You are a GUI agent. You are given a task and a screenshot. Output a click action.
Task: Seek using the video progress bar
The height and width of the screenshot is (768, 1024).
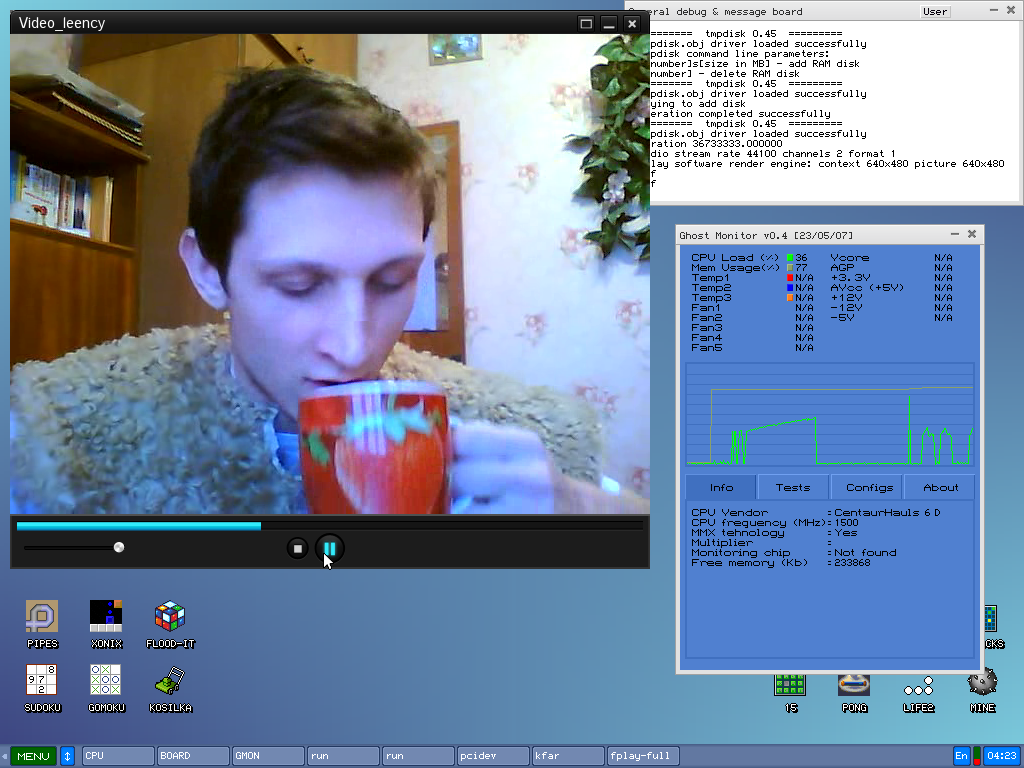coord(330,525)
